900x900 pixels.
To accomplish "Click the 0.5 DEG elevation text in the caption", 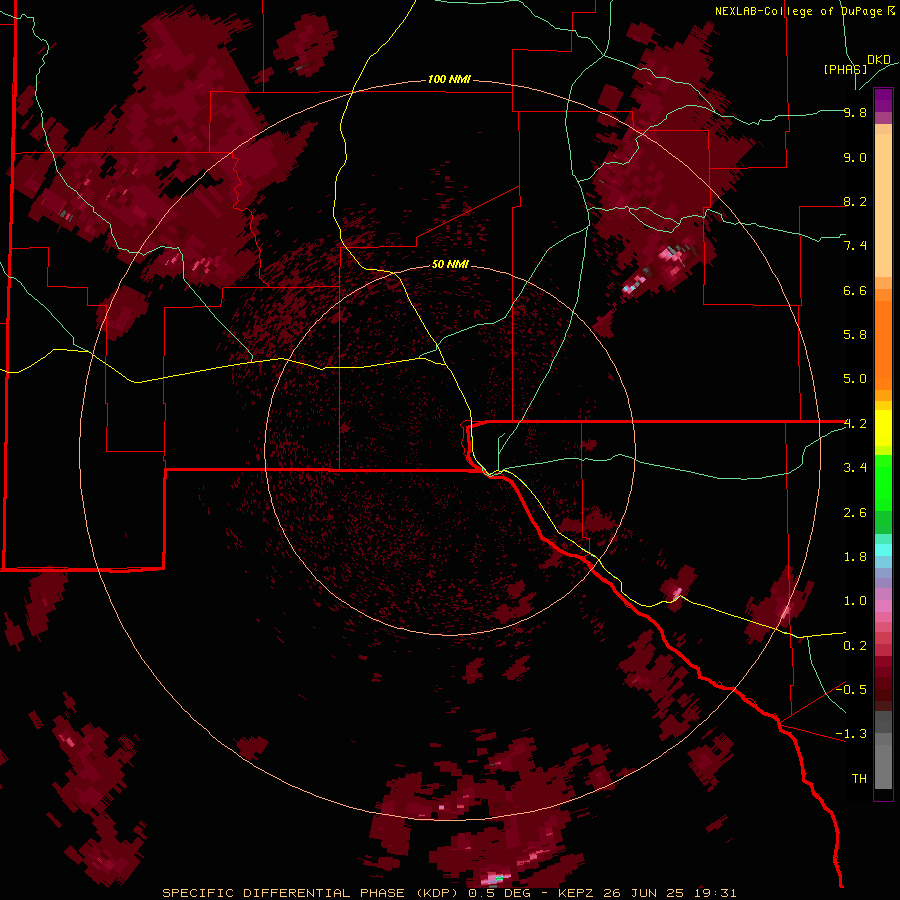I will pos(501,893).
